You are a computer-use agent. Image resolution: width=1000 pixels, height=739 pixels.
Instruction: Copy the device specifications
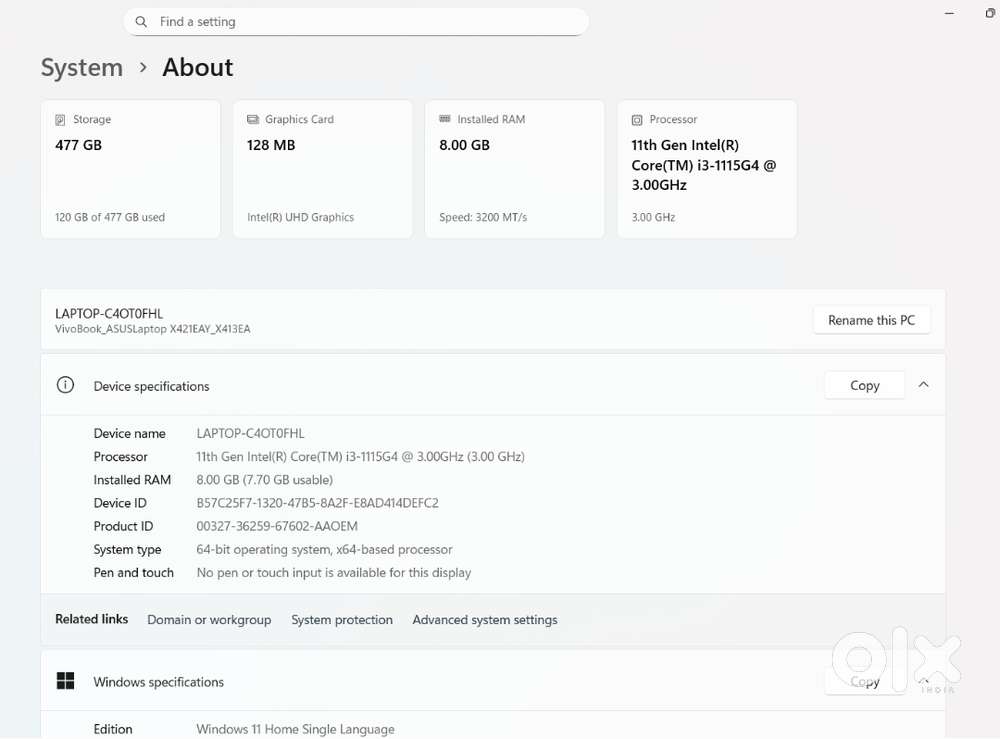pyautogui.click(x=864, y=385)
